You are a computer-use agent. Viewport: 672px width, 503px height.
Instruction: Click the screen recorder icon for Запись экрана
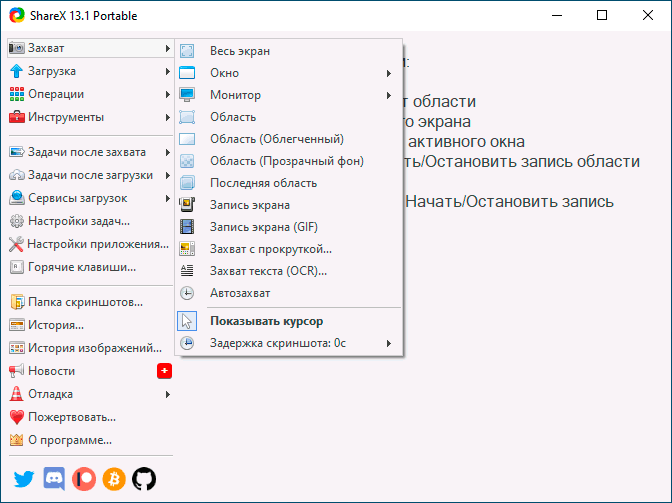187,205
